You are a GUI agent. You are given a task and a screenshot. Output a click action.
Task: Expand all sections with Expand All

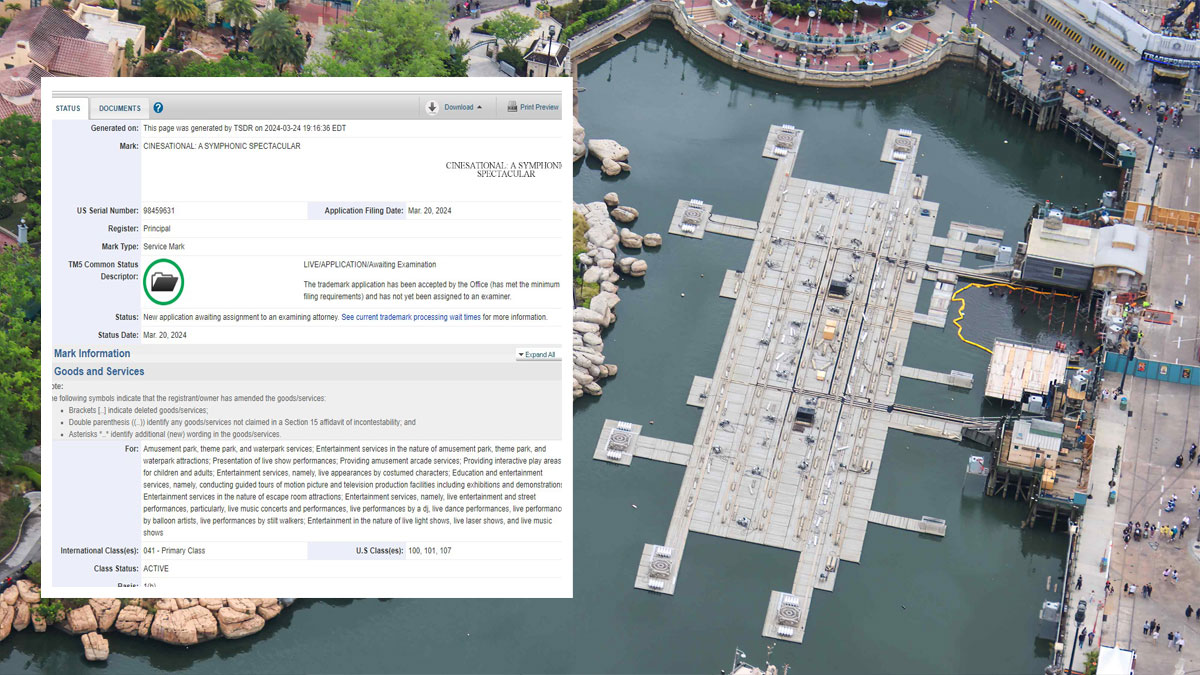(537, 355)
